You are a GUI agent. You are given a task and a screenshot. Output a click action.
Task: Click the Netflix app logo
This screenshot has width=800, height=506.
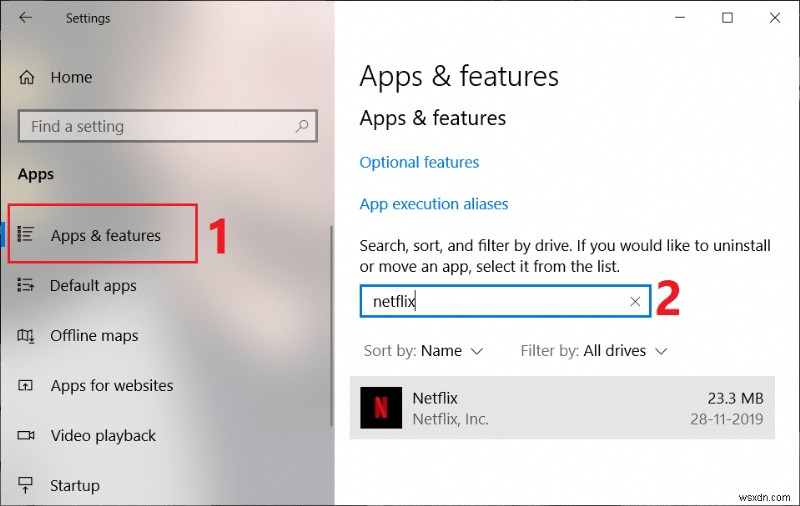381,408
